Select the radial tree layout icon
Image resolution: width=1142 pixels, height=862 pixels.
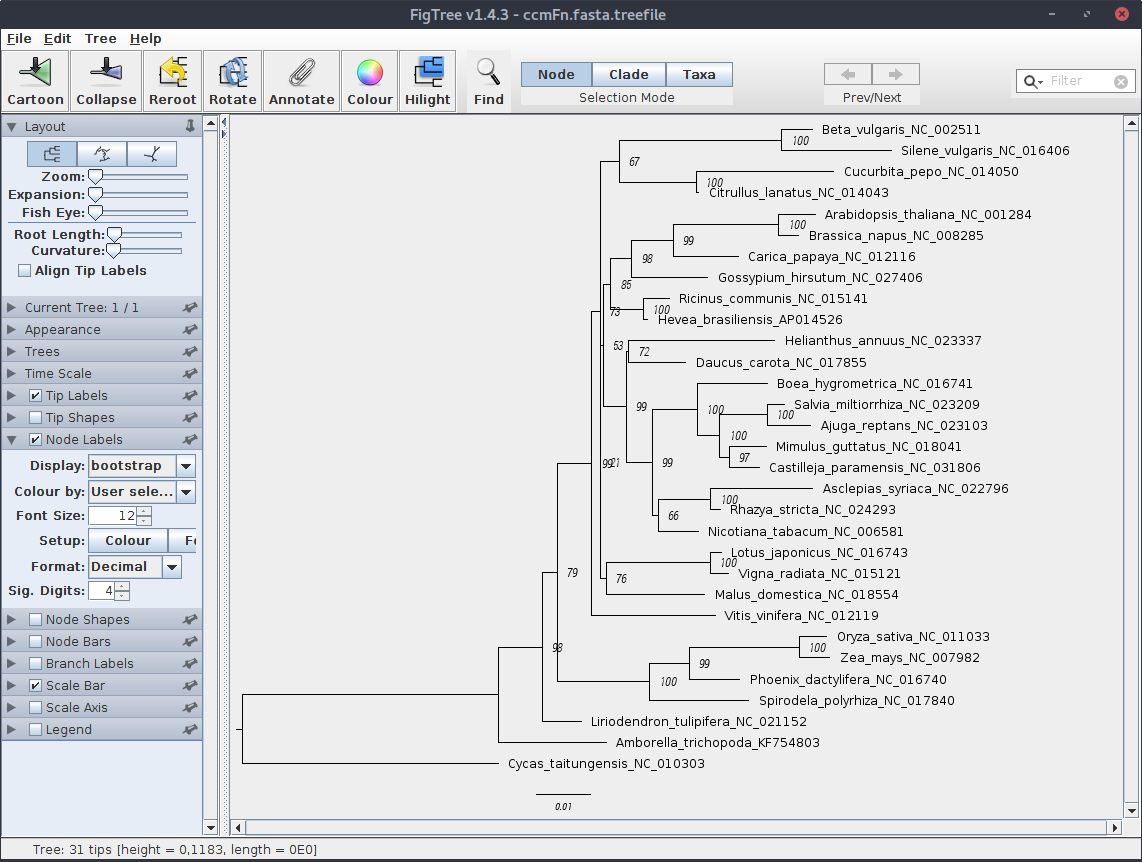pos(151,154)
